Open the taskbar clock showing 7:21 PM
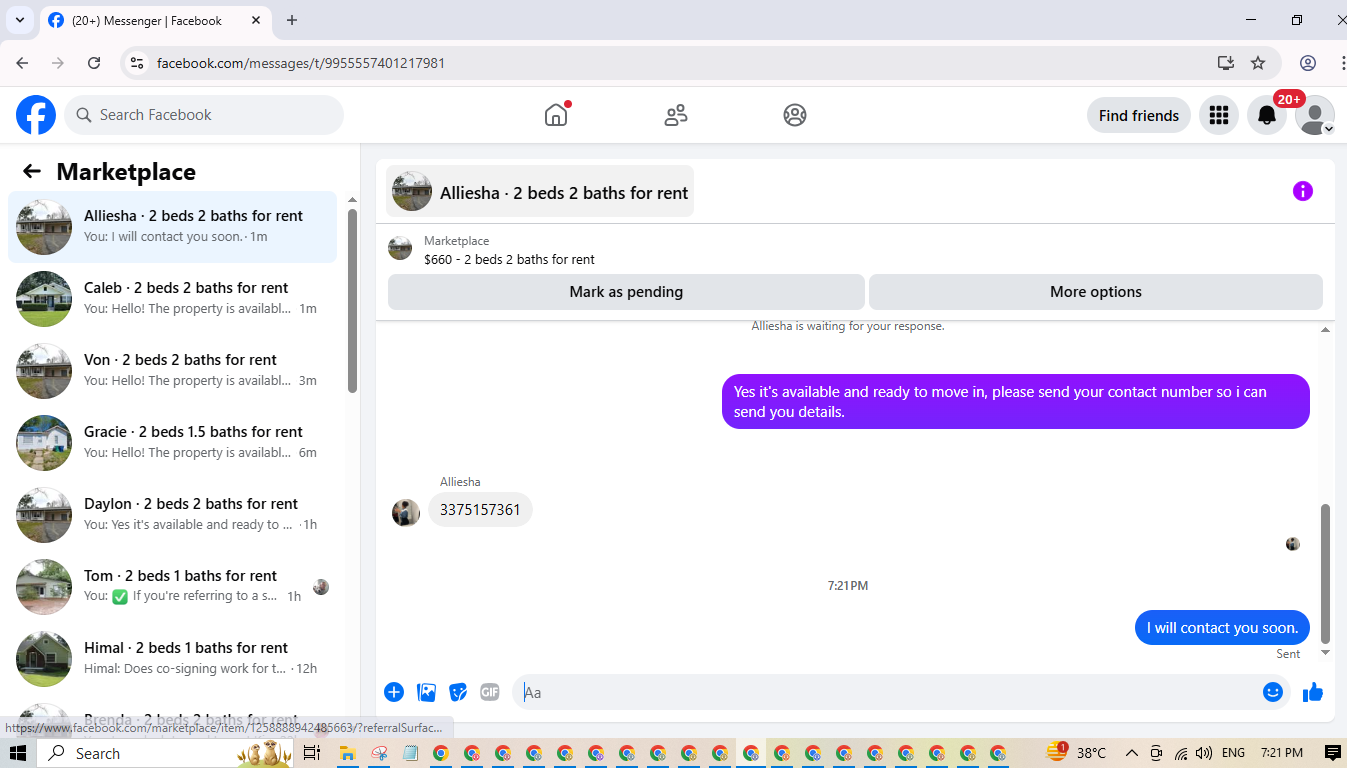This screenshot has width=1347, height=768. pos(1282,753)
